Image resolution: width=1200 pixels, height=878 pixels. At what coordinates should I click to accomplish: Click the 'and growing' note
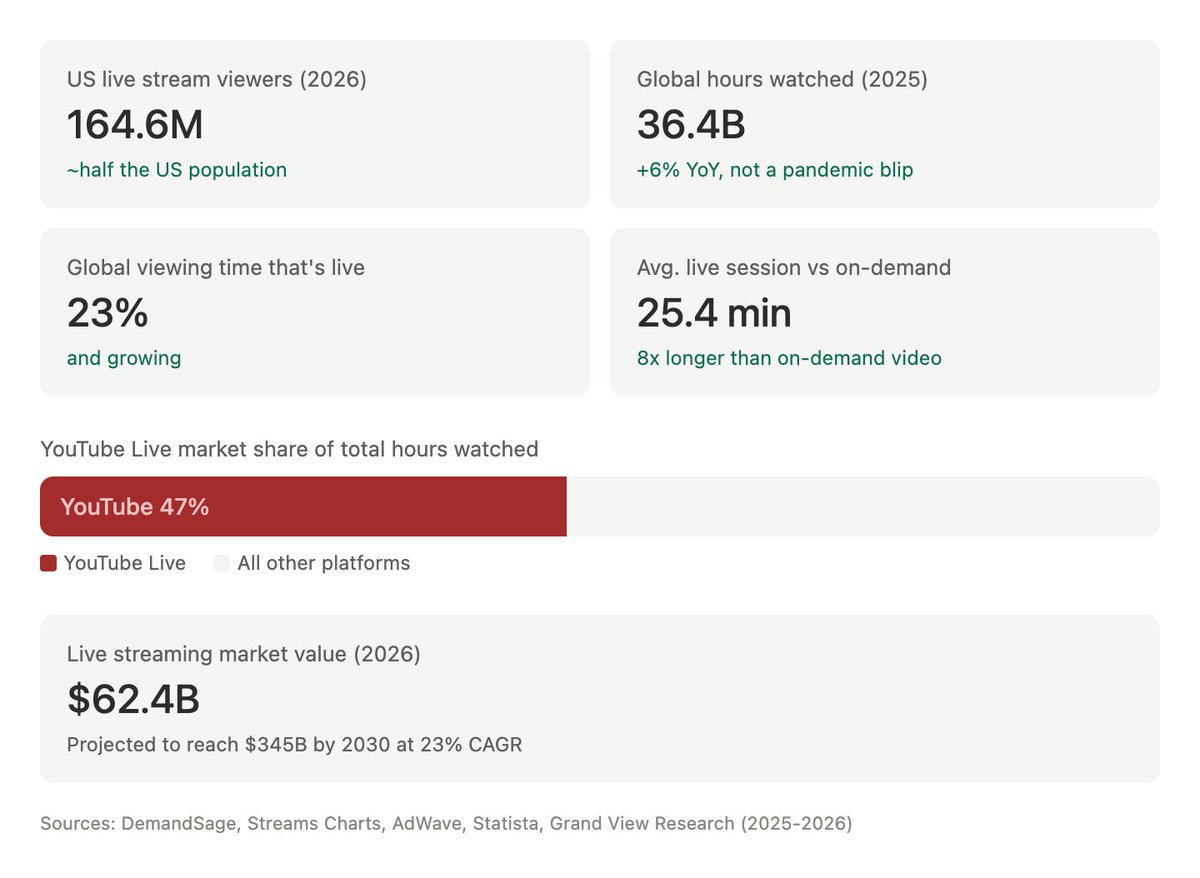pos(124,358)
